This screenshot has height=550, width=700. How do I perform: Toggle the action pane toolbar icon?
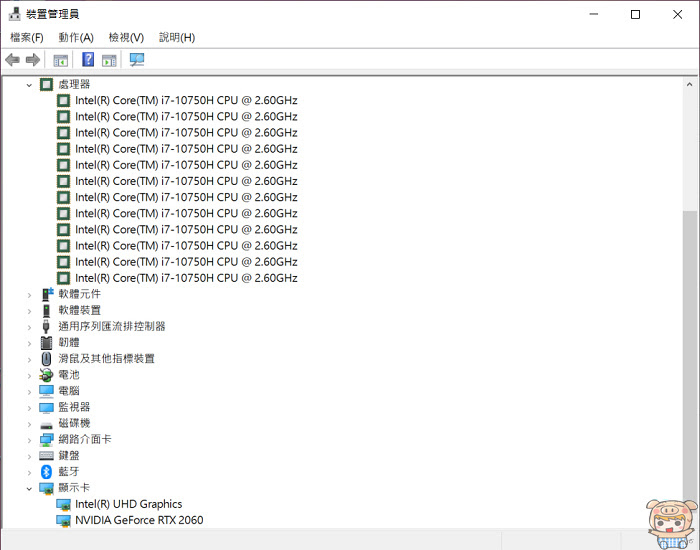[109, 60]
